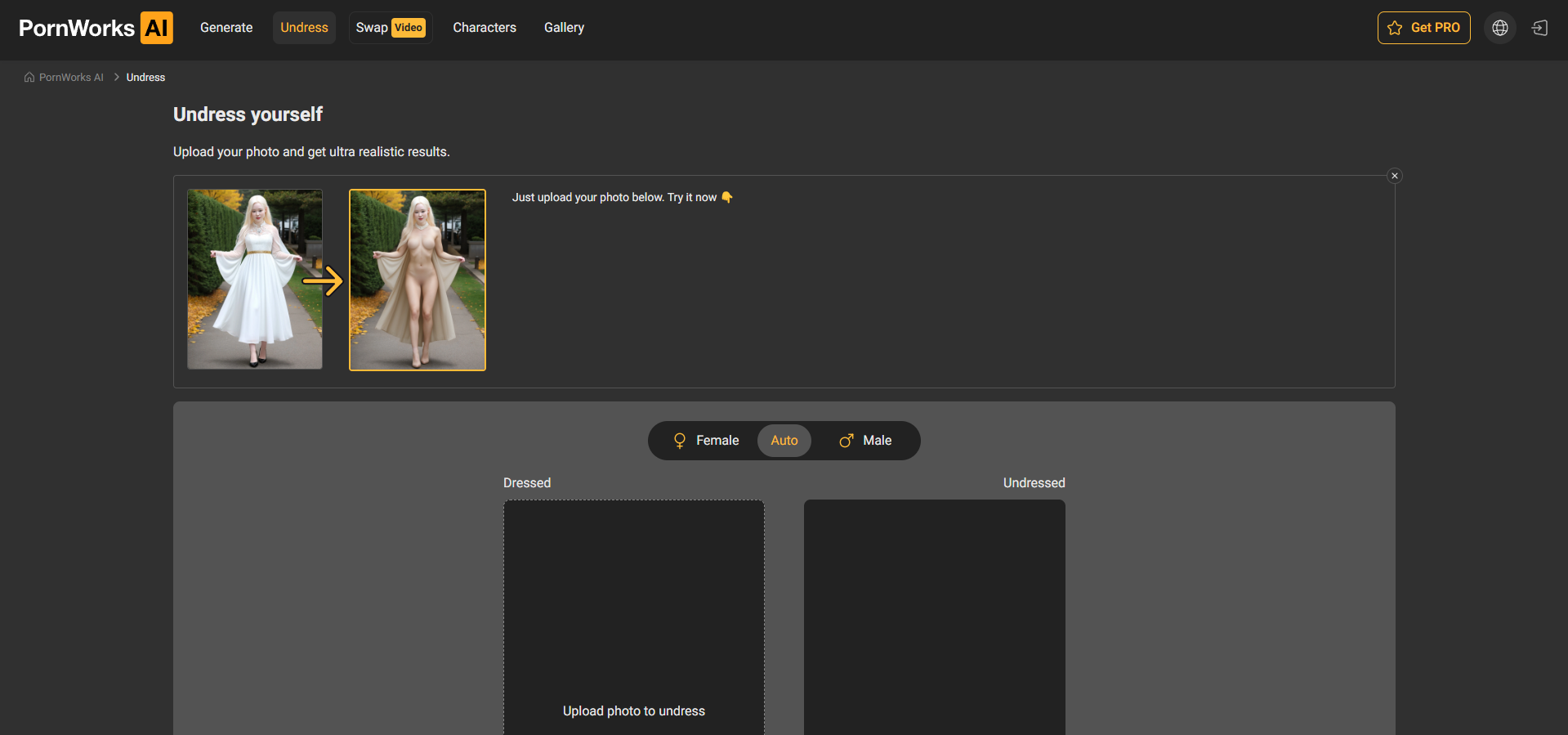1568x735 pixels.
Task: Close the example banner with the X
Action: click(x=1395, y=176)
